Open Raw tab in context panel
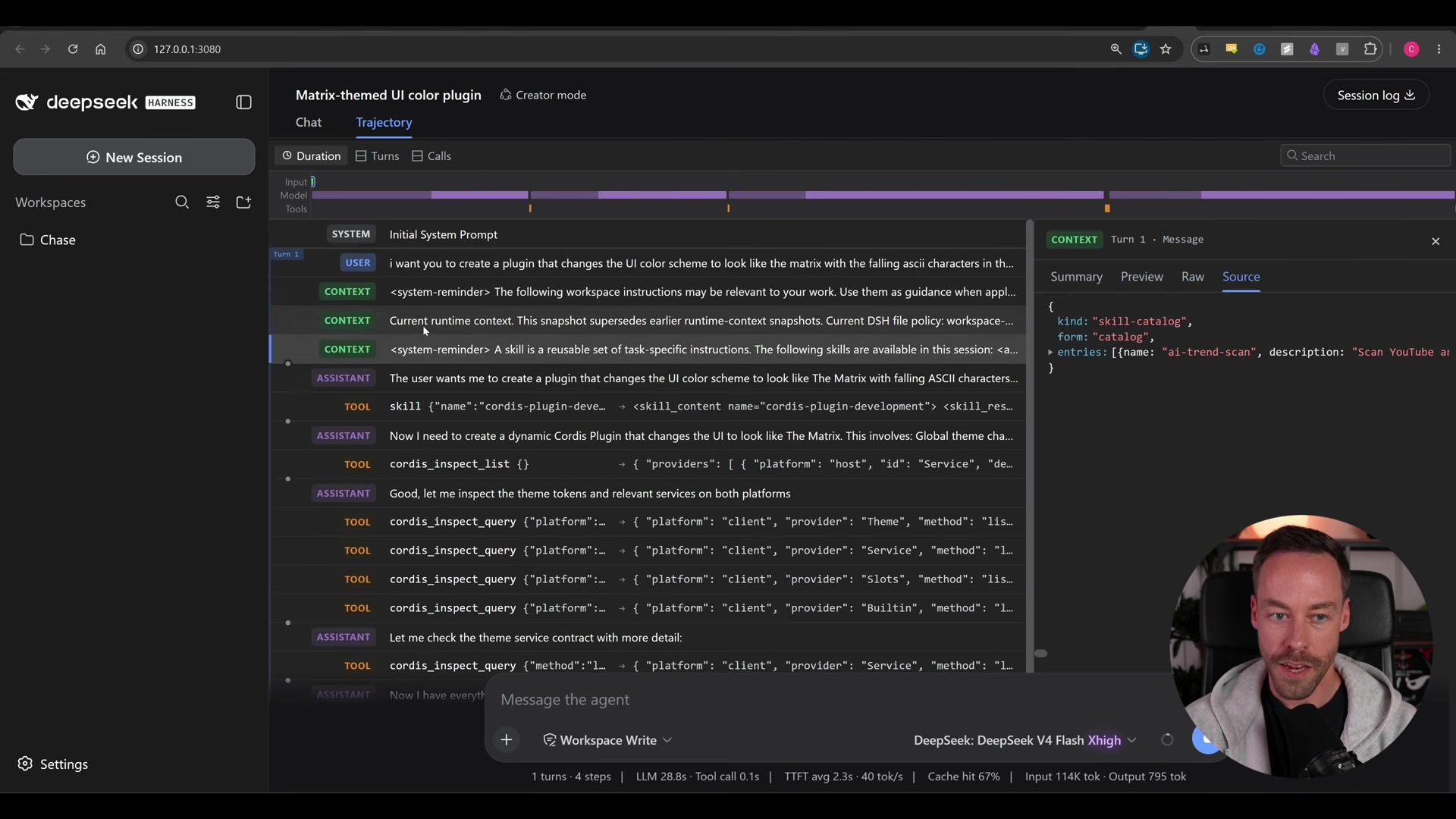This screenshot has height=819, width=1456. [x=1192, y=277]
